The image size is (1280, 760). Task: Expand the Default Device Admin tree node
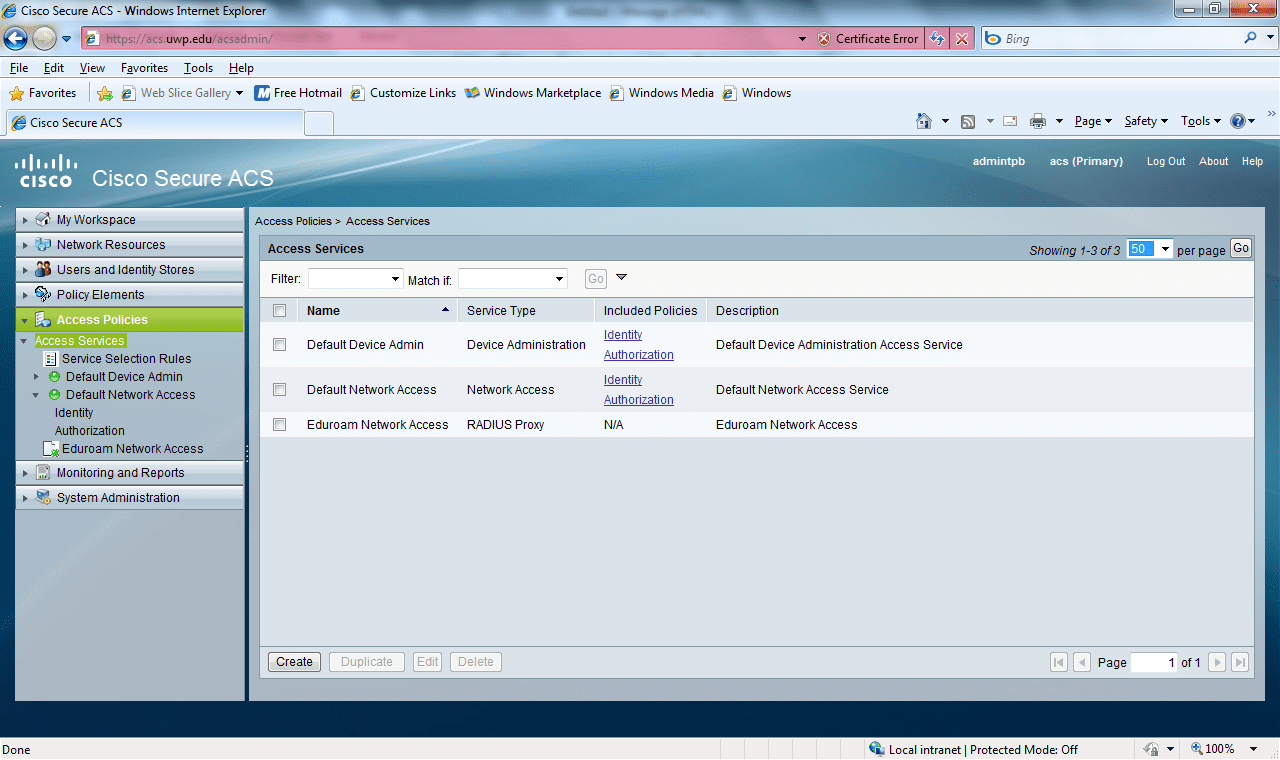click(x=37, y=377)
